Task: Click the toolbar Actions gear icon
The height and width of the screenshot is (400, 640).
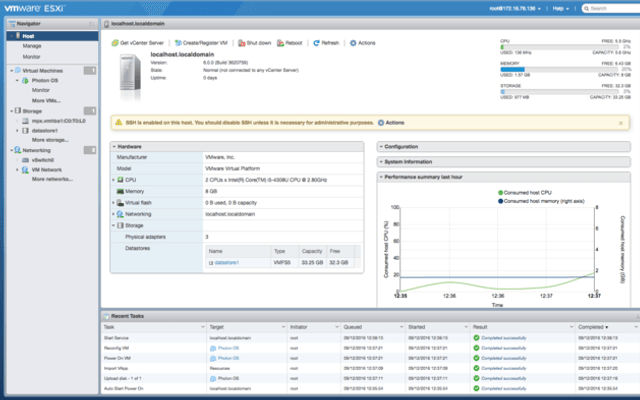Action: pos(353,43)
